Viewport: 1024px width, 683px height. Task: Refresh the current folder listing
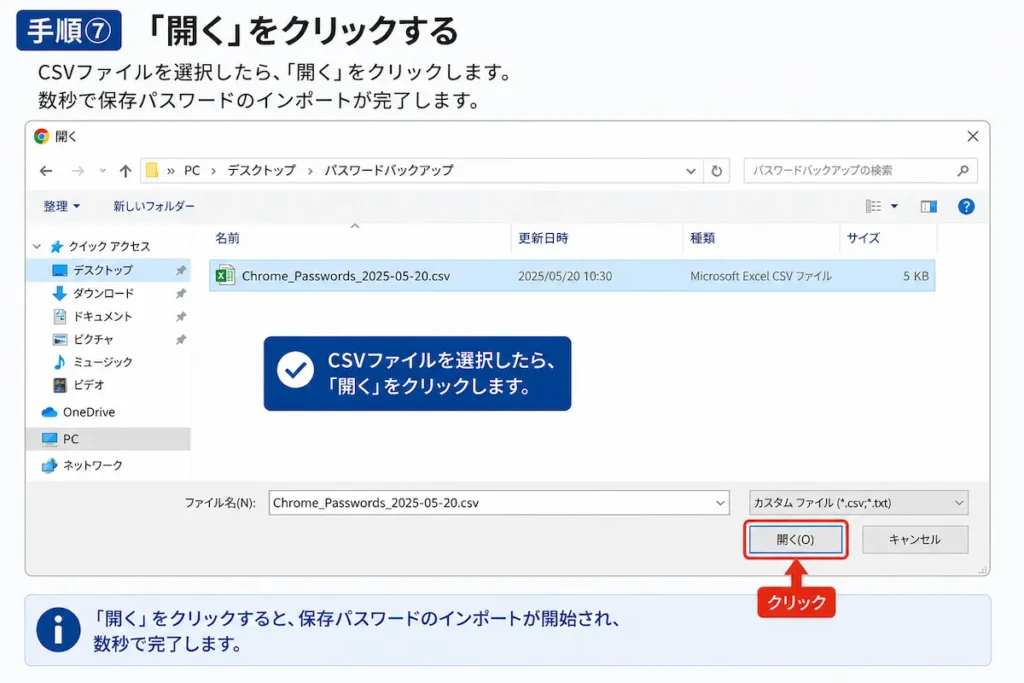(x=716, y=171)
